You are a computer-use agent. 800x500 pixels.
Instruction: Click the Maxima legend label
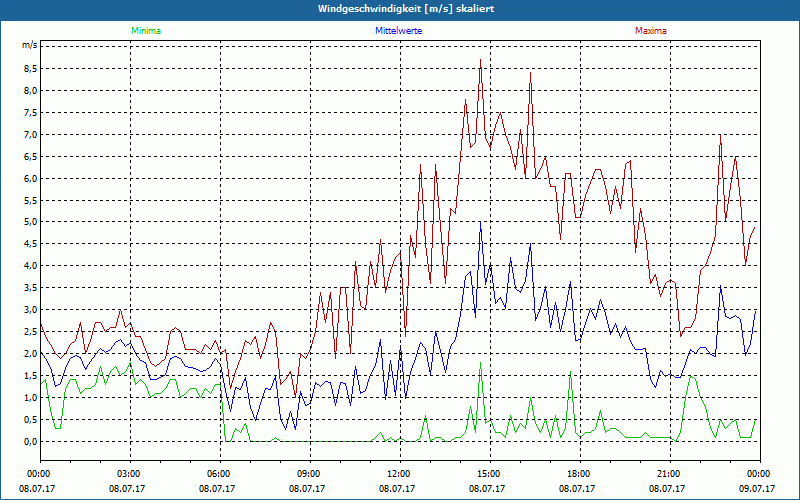651,31
